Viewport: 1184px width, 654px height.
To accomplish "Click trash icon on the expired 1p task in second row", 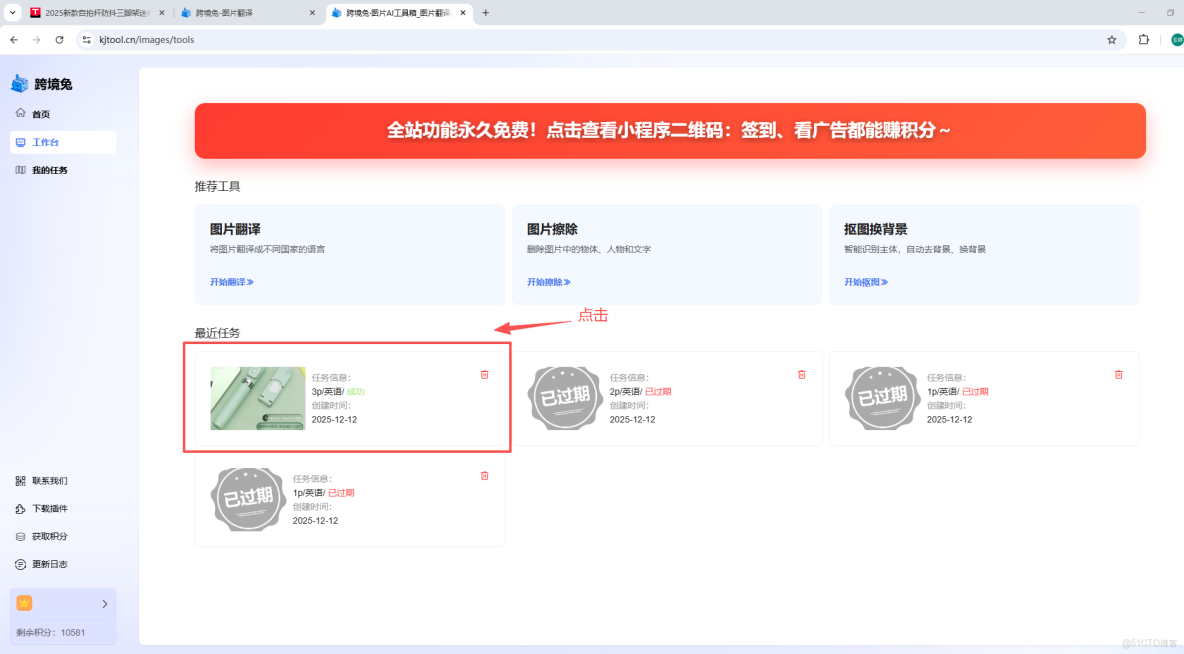I will [x=1118, y=374].
